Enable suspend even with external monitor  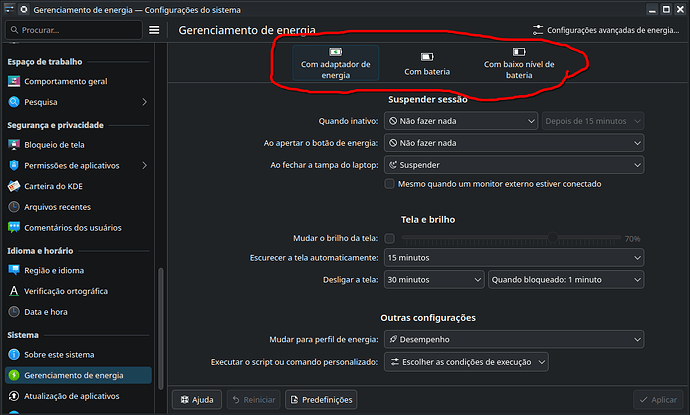point(390,184)
